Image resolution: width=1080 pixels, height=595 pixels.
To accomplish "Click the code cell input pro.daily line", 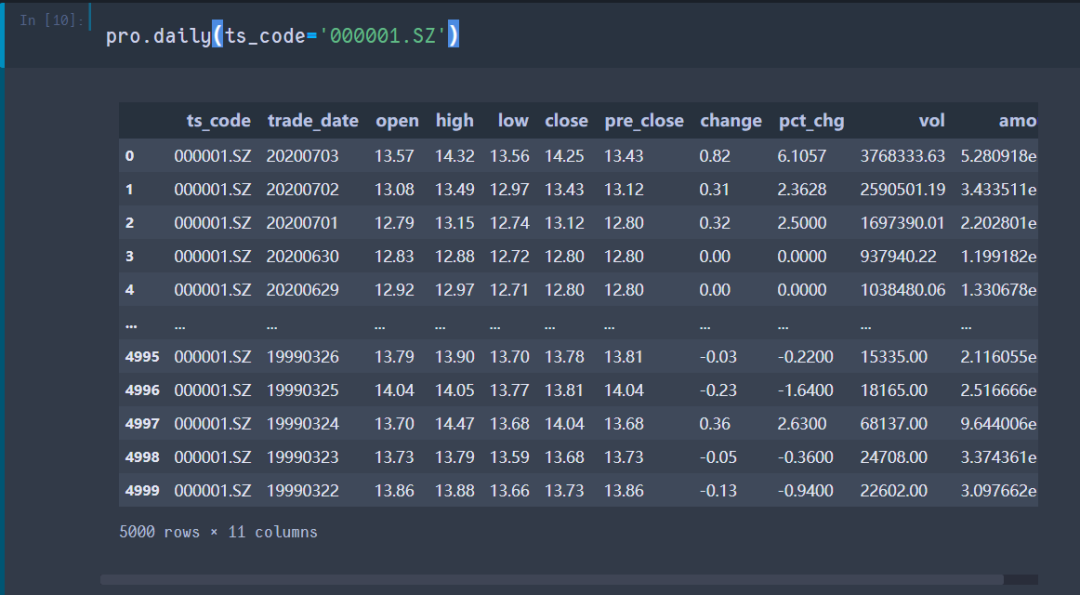I will [282, 35].
